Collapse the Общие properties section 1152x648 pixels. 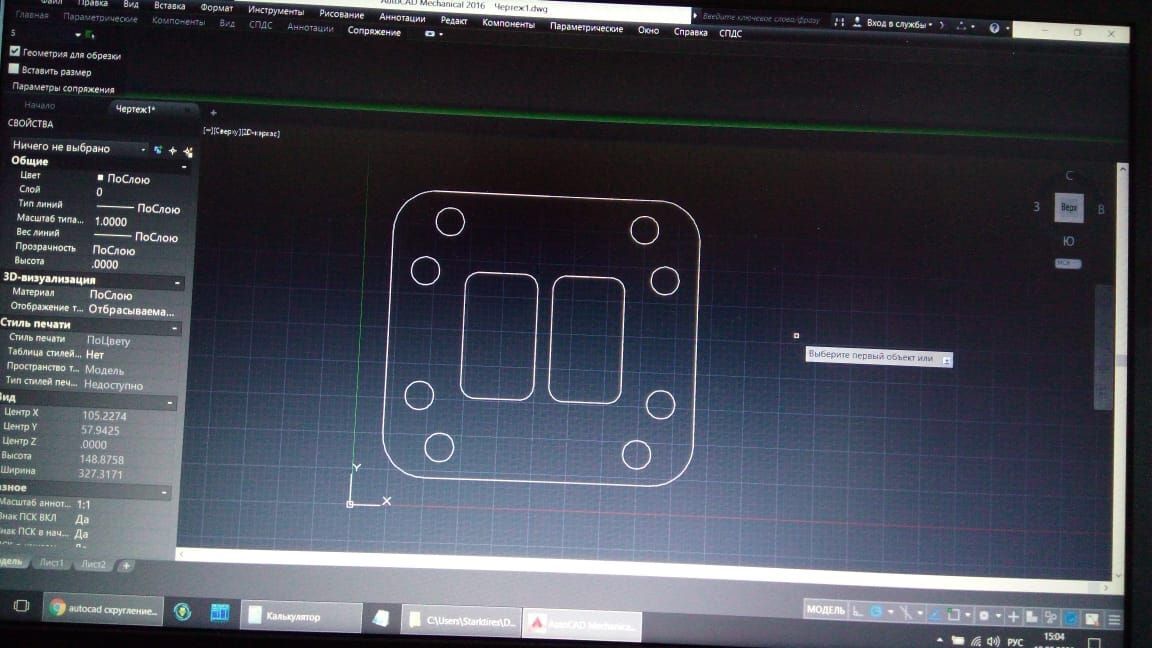pos(184,168)
